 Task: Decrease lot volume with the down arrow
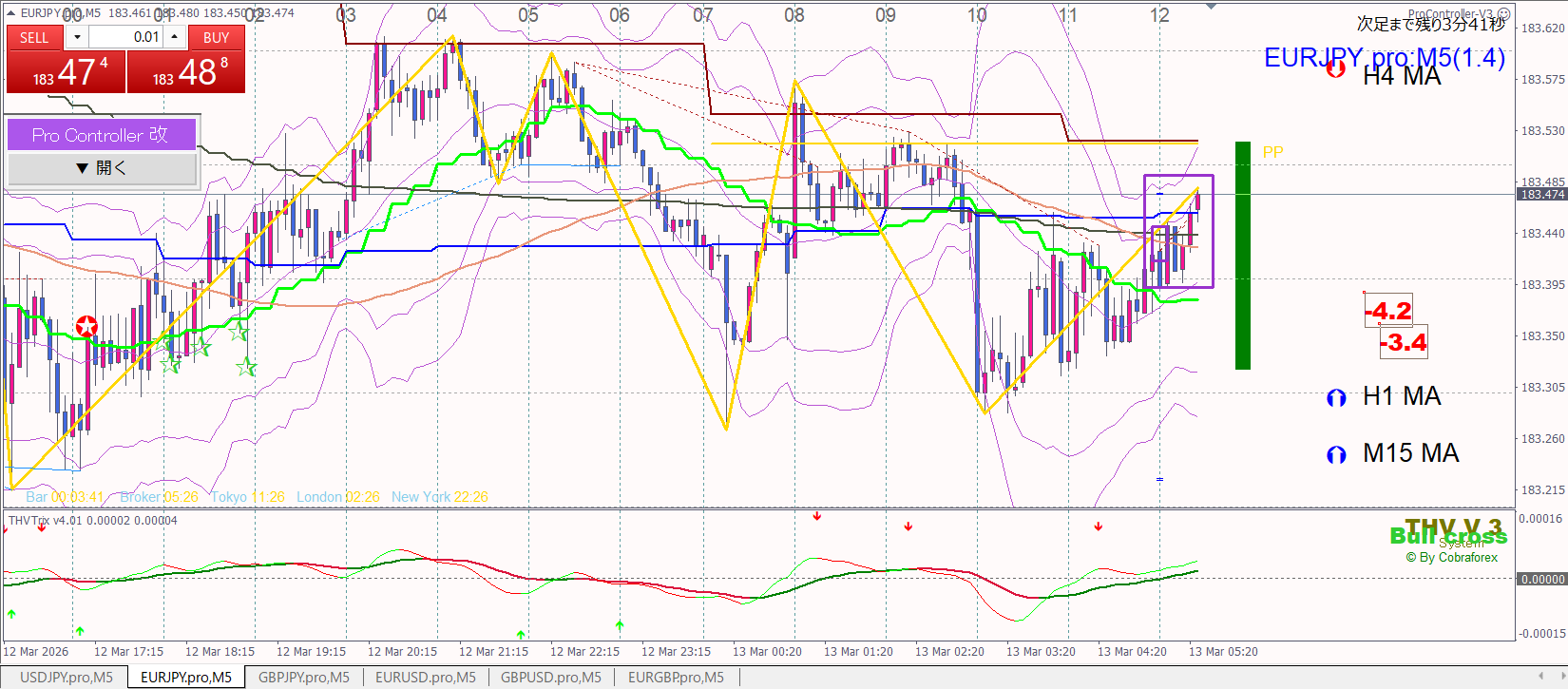[77, 37]
